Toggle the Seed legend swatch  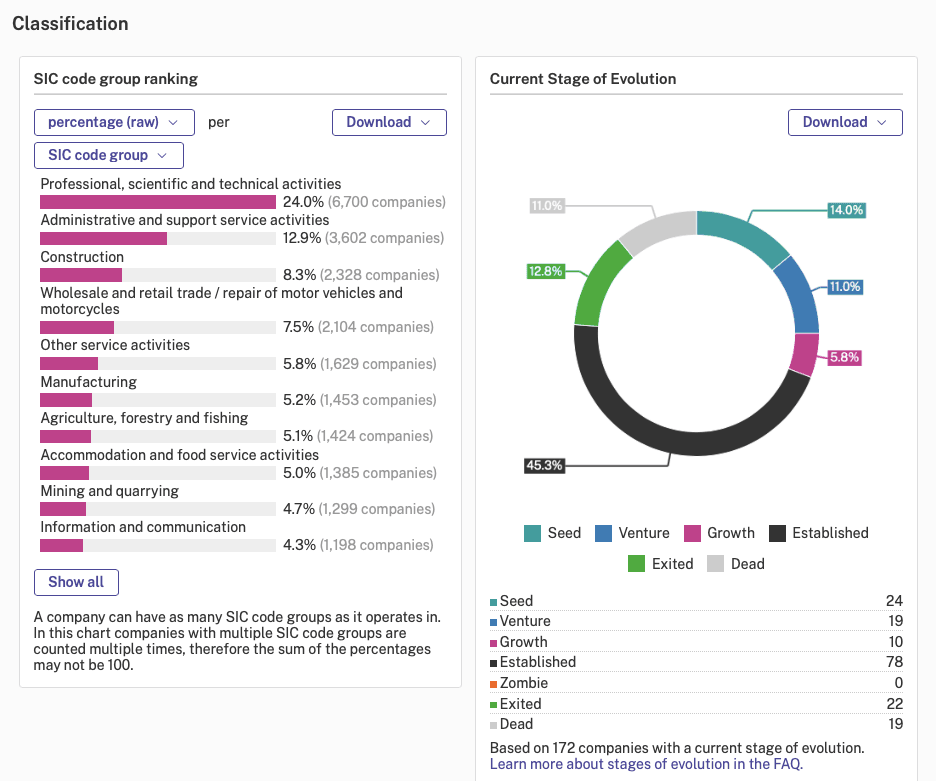tap(532, 533)
